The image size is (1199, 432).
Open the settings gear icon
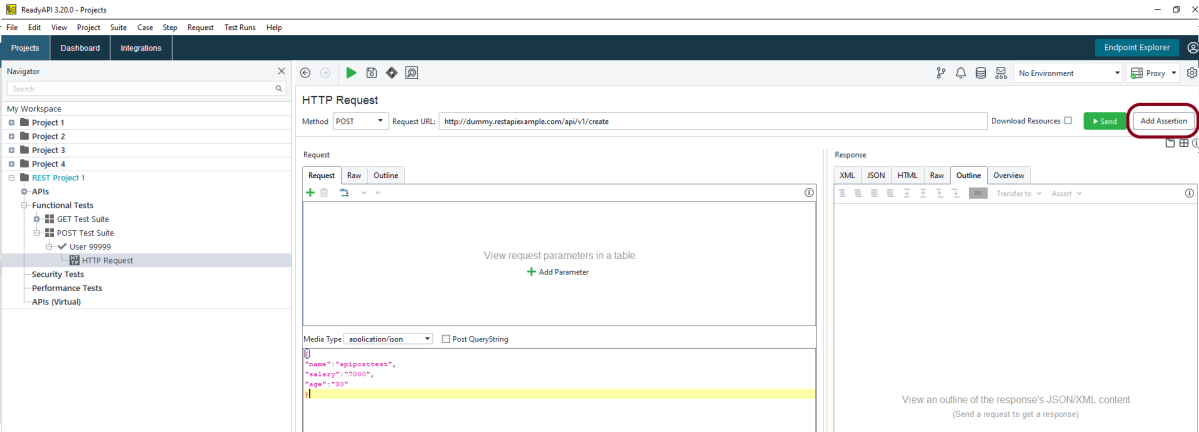(x=1191, y=73)
